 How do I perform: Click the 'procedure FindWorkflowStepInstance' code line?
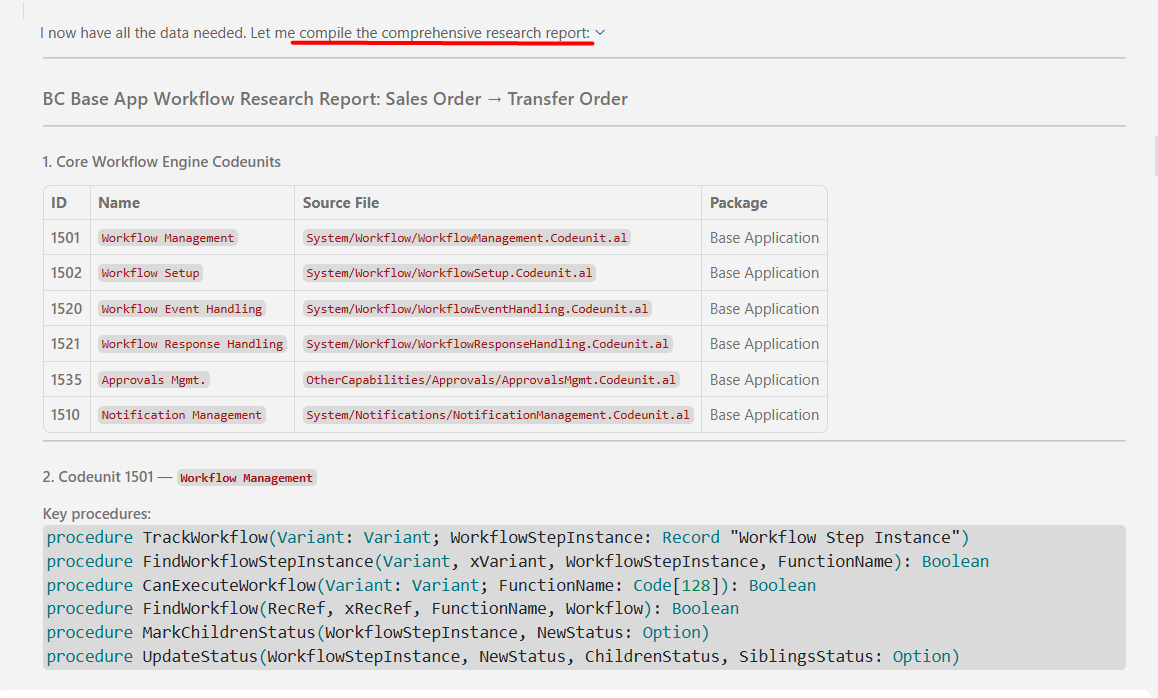coord(518,561)
